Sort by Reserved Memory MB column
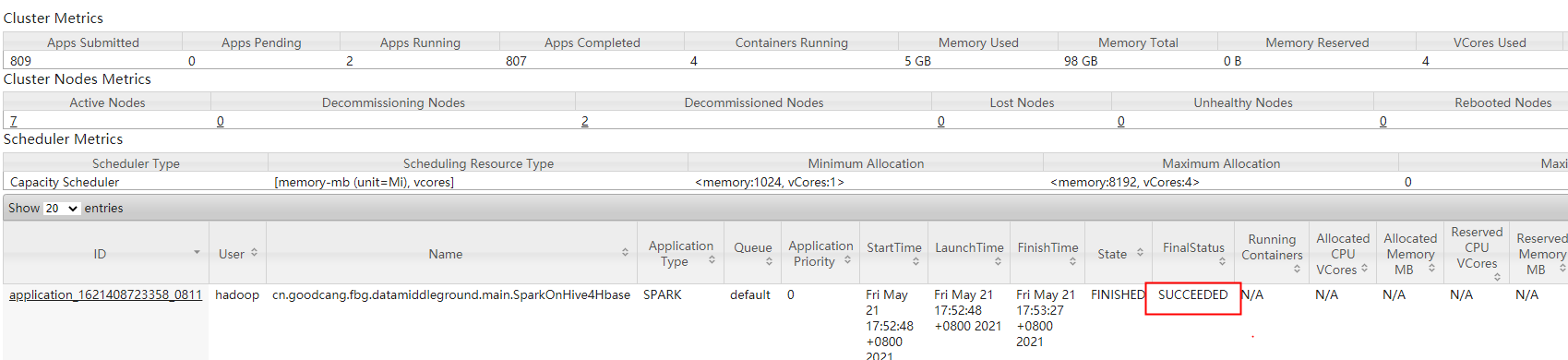Screen dimensions: 1568x360 point(1539,253)
